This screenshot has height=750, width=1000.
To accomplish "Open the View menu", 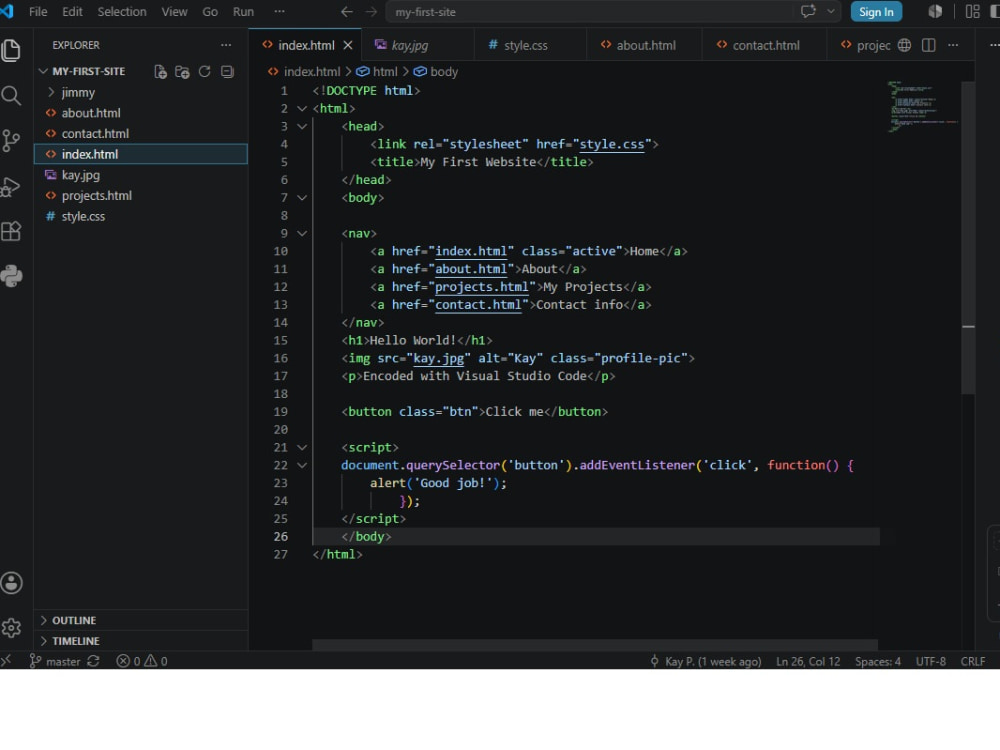I will point(174,11).
